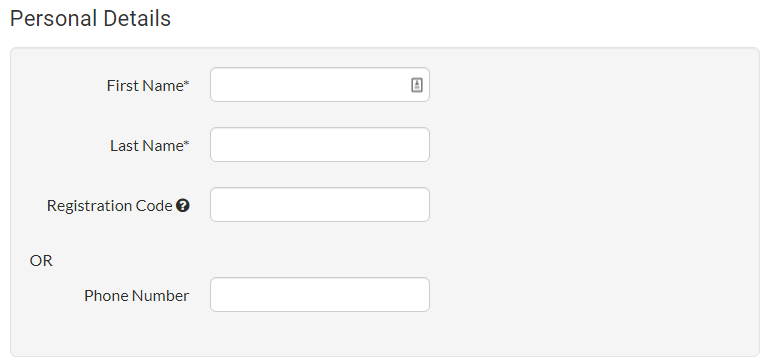
Task: Click the help question mark beside Registration Code
Action: 183,205
